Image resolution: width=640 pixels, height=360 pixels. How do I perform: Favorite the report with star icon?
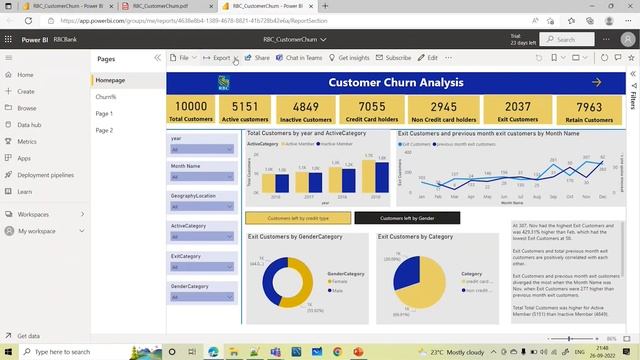(631, 58)
